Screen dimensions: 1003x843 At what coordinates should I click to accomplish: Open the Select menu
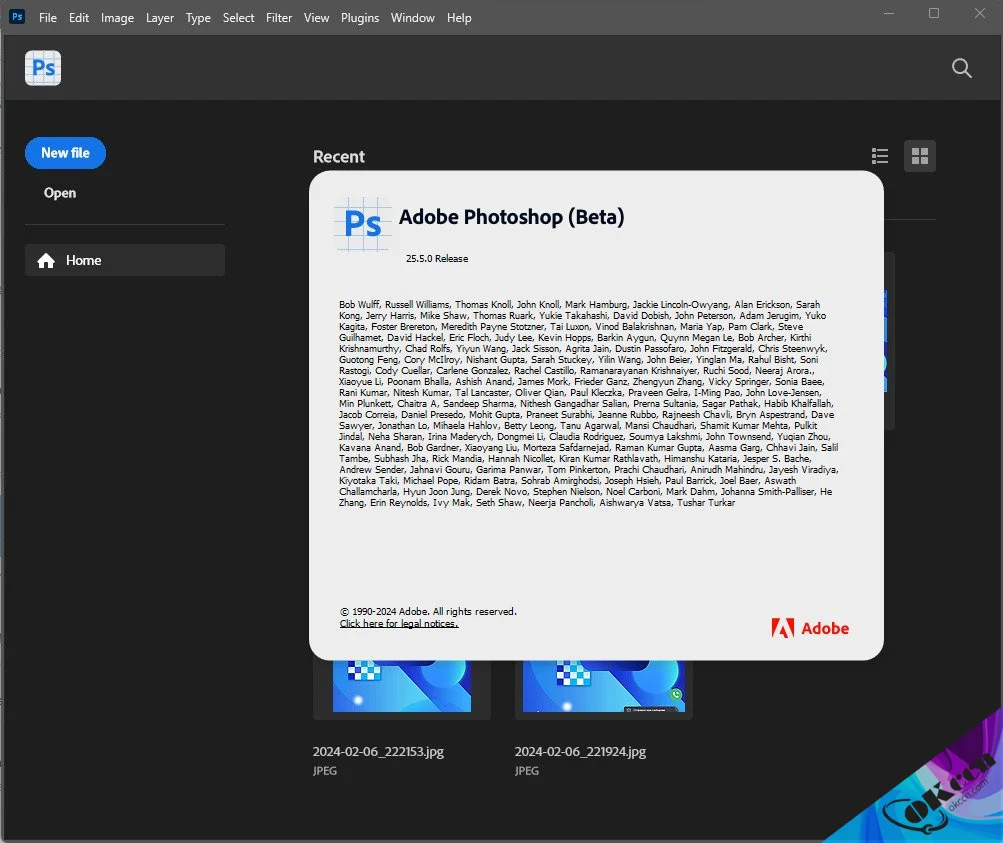tap(238, 18)
